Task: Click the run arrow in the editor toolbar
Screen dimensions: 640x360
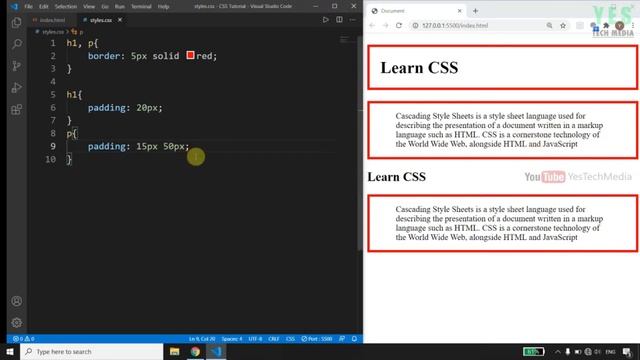Action: [x=325, y=20]
